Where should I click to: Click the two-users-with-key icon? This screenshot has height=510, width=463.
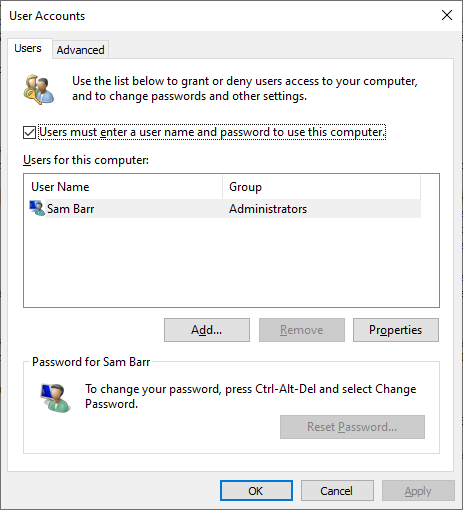[x=39, y=89]
